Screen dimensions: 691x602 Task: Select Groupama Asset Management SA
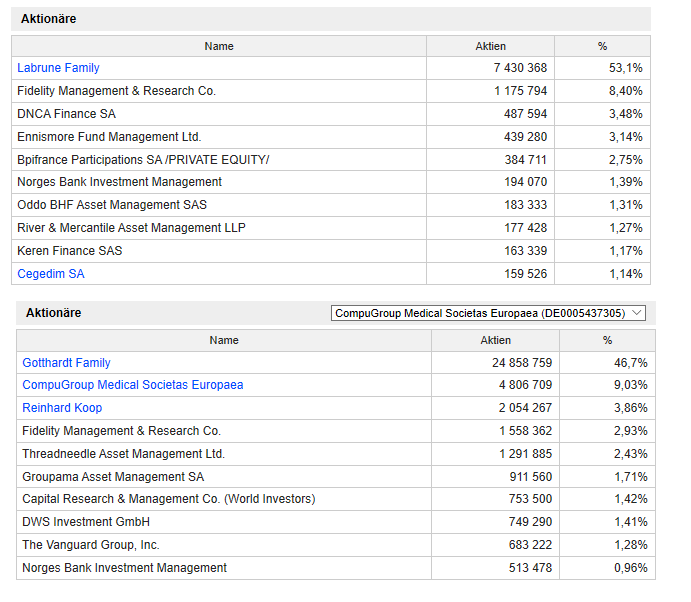point(113,477)
